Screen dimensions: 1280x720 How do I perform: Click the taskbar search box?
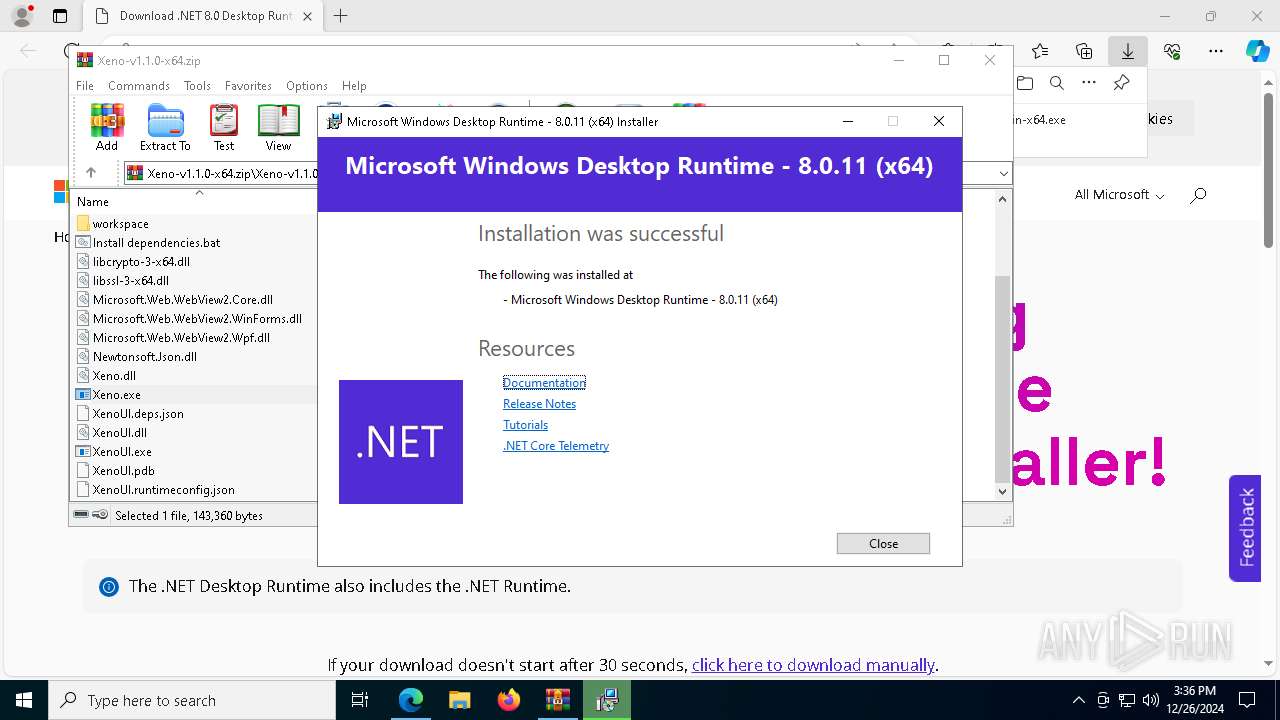pyautogui.click(x=192, y=700)
